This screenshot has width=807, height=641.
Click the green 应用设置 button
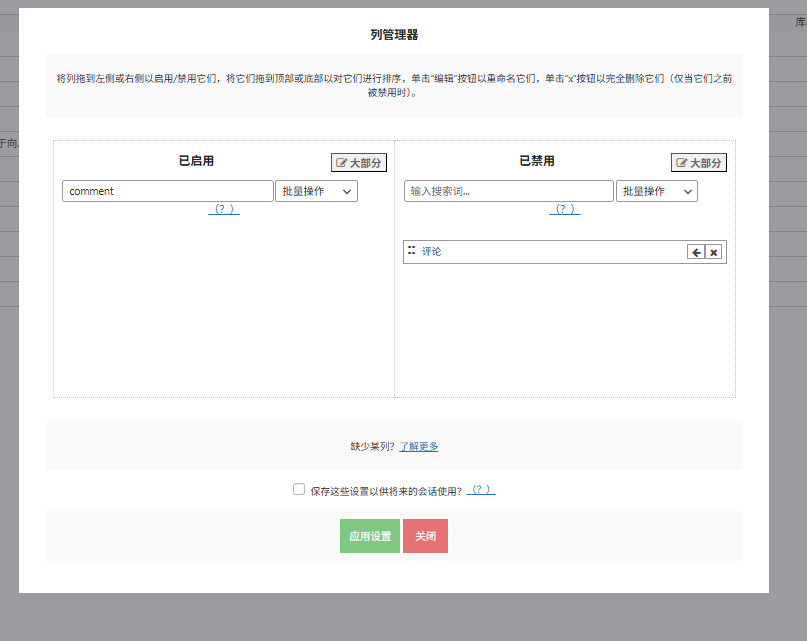[x=368, y=535]
